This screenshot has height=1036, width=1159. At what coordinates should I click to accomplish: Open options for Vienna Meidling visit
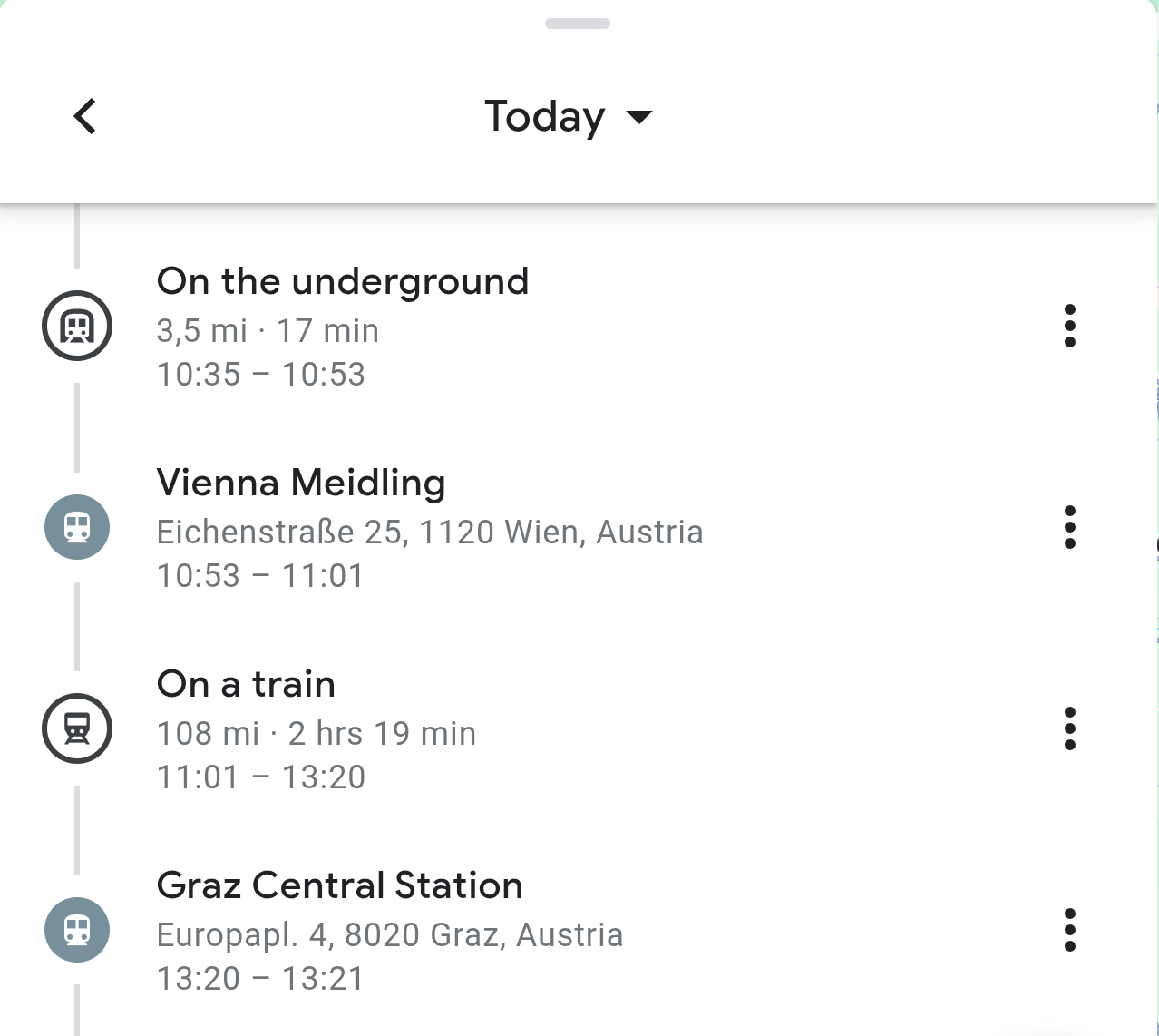tap(1070, 527)
